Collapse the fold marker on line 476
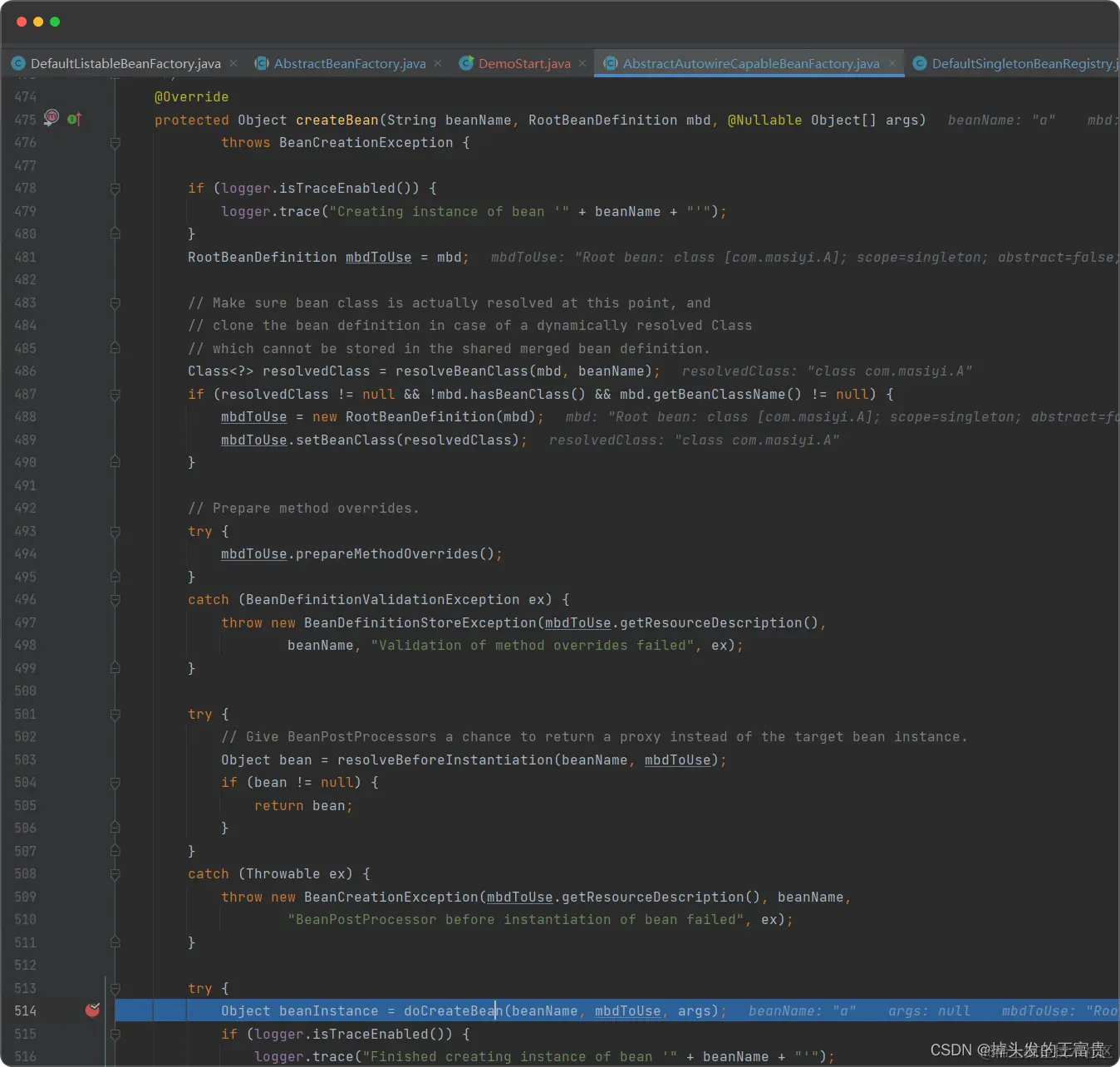The height and width of the screenshot is (1067, 1120). coord(115,143)
